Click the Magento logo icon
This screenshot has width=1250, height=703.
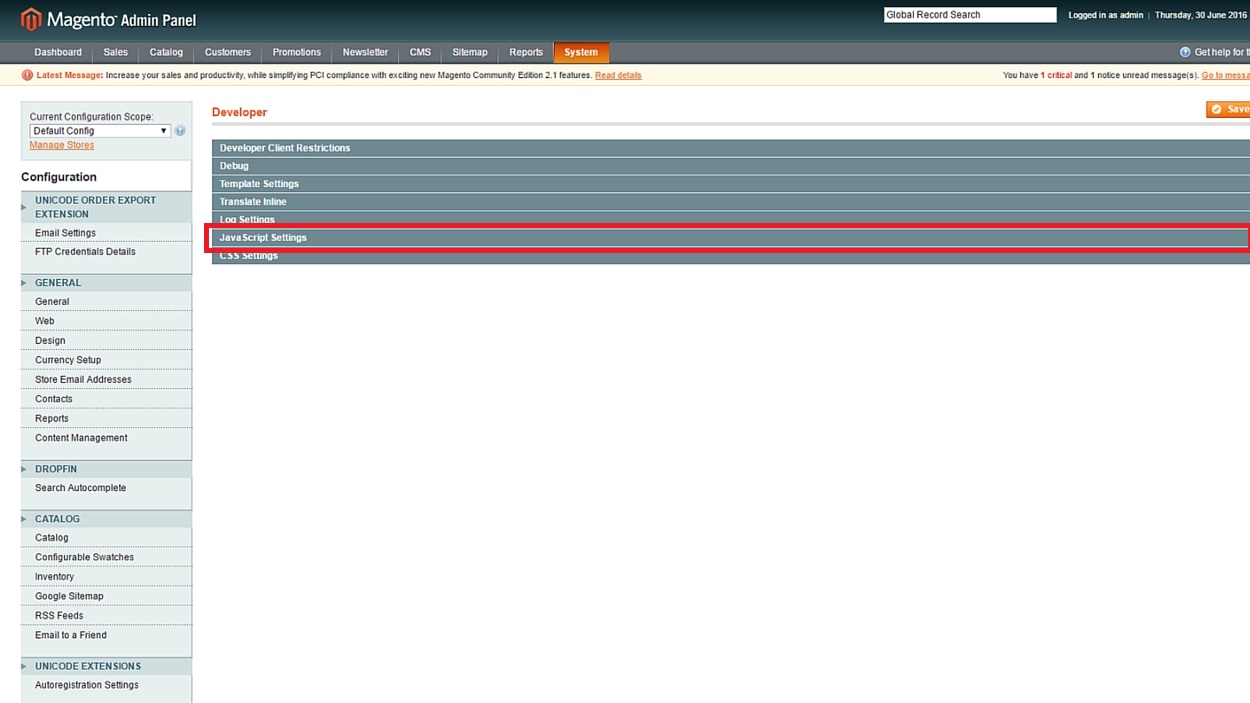31,19
